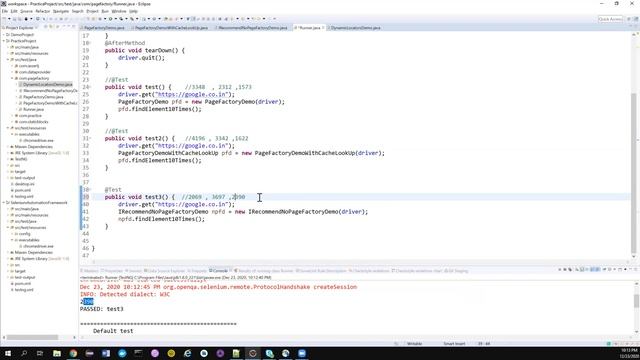640x360 pixels.
Task: Open the Run menu
Action: (105, 11)
